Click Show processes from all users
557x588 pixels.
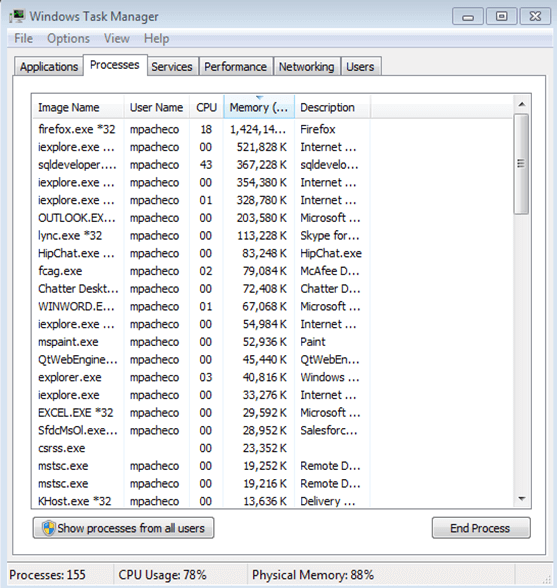123,528
